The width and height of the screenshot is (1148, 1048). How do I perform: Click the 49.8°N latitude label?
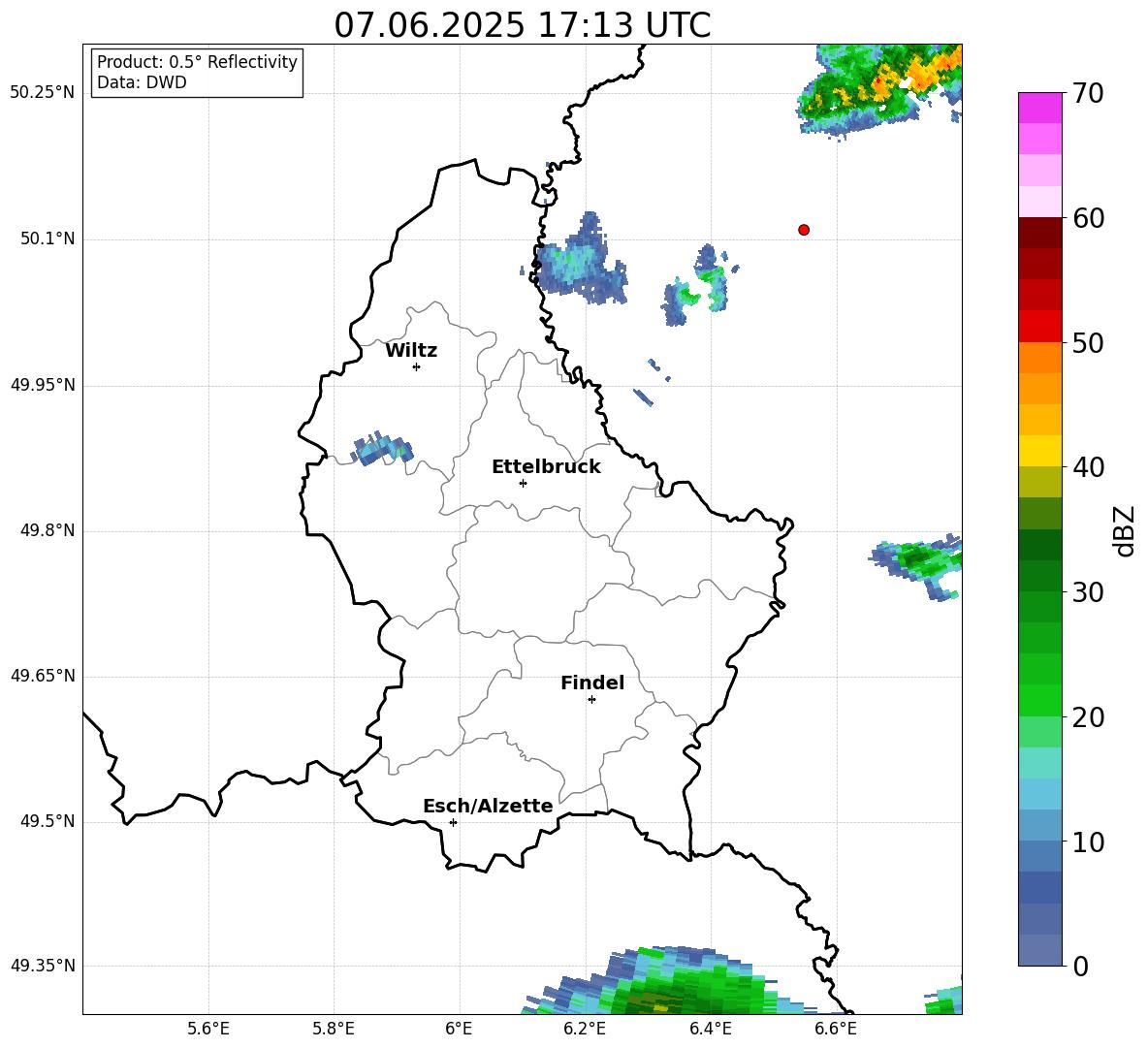point(48,530)
